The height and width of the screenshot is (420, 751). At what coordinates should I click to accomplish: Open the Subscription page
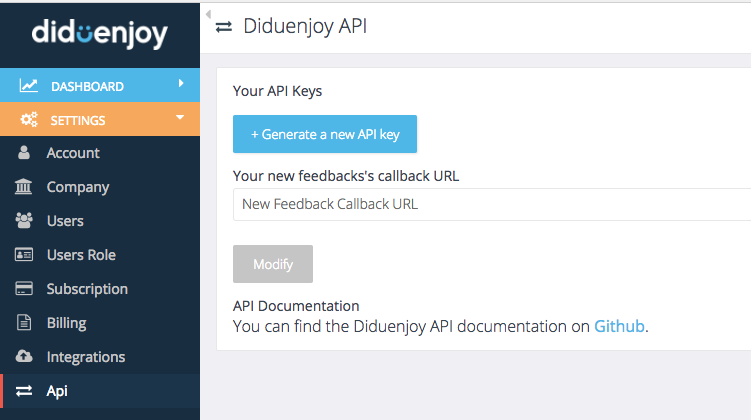point(100,289)
